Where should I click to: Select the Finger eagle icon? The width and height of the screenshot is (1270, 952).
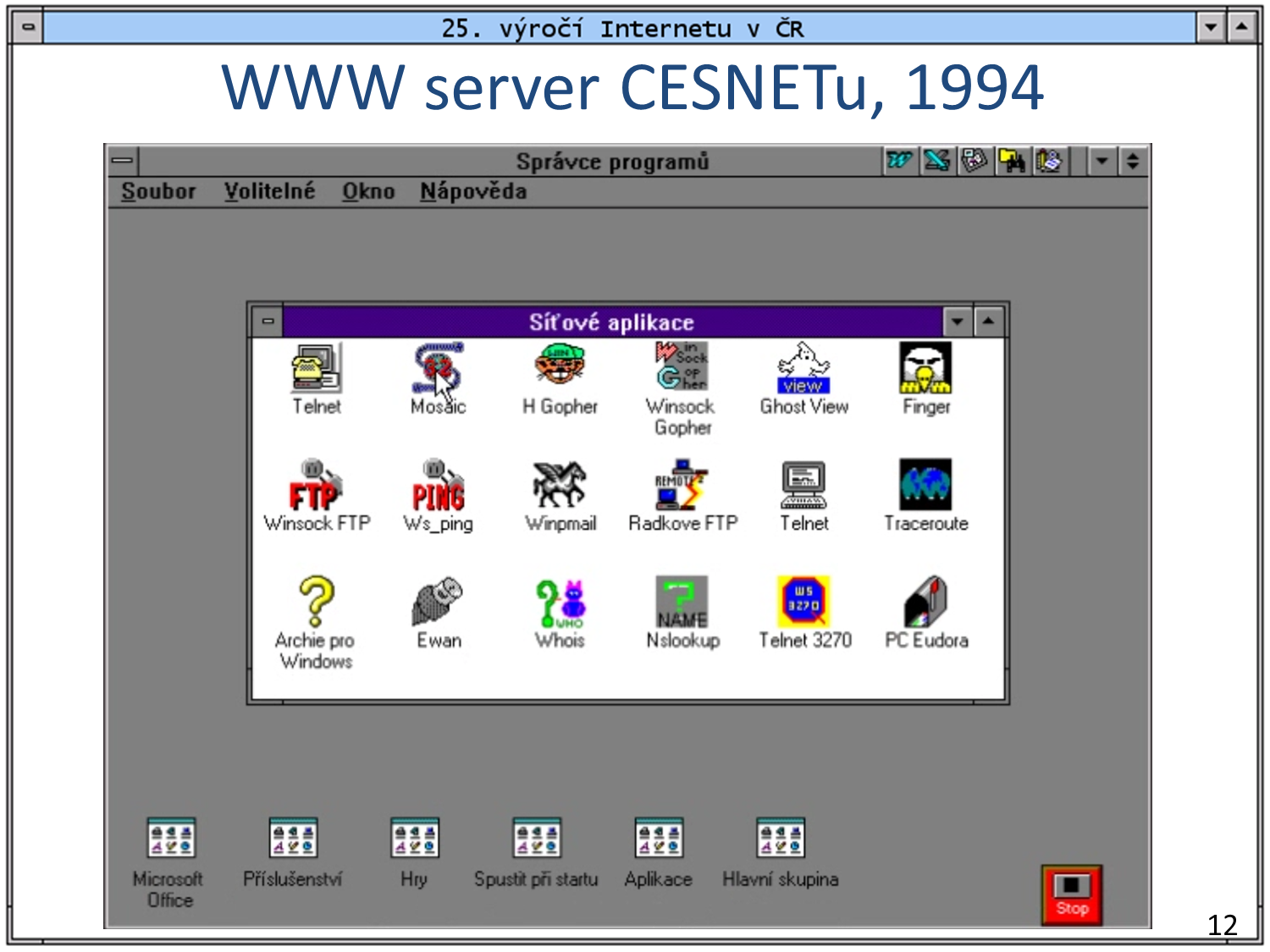925,367
